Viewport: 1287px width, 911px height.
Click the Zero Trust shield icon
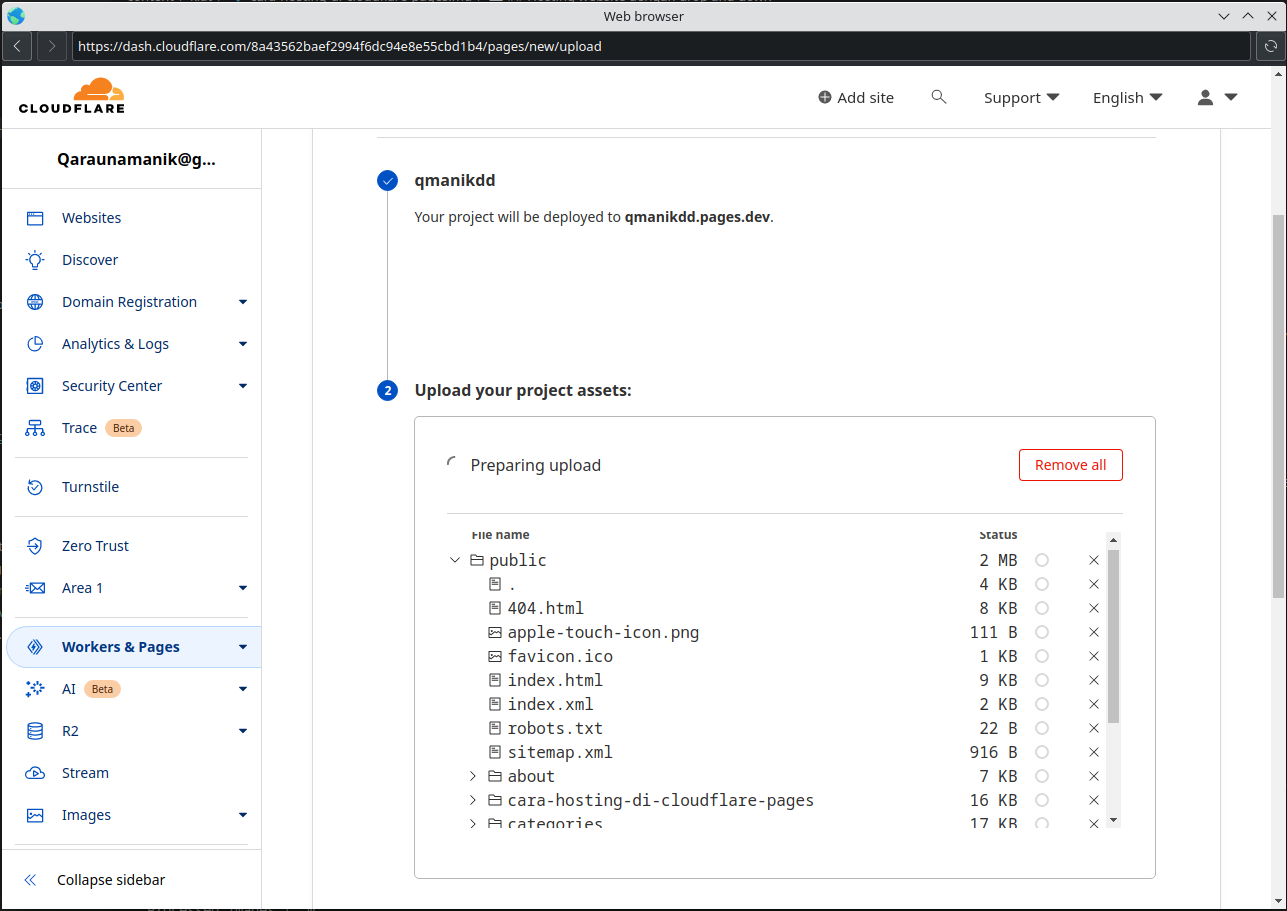pyautogui.click(x=35, y=546)
